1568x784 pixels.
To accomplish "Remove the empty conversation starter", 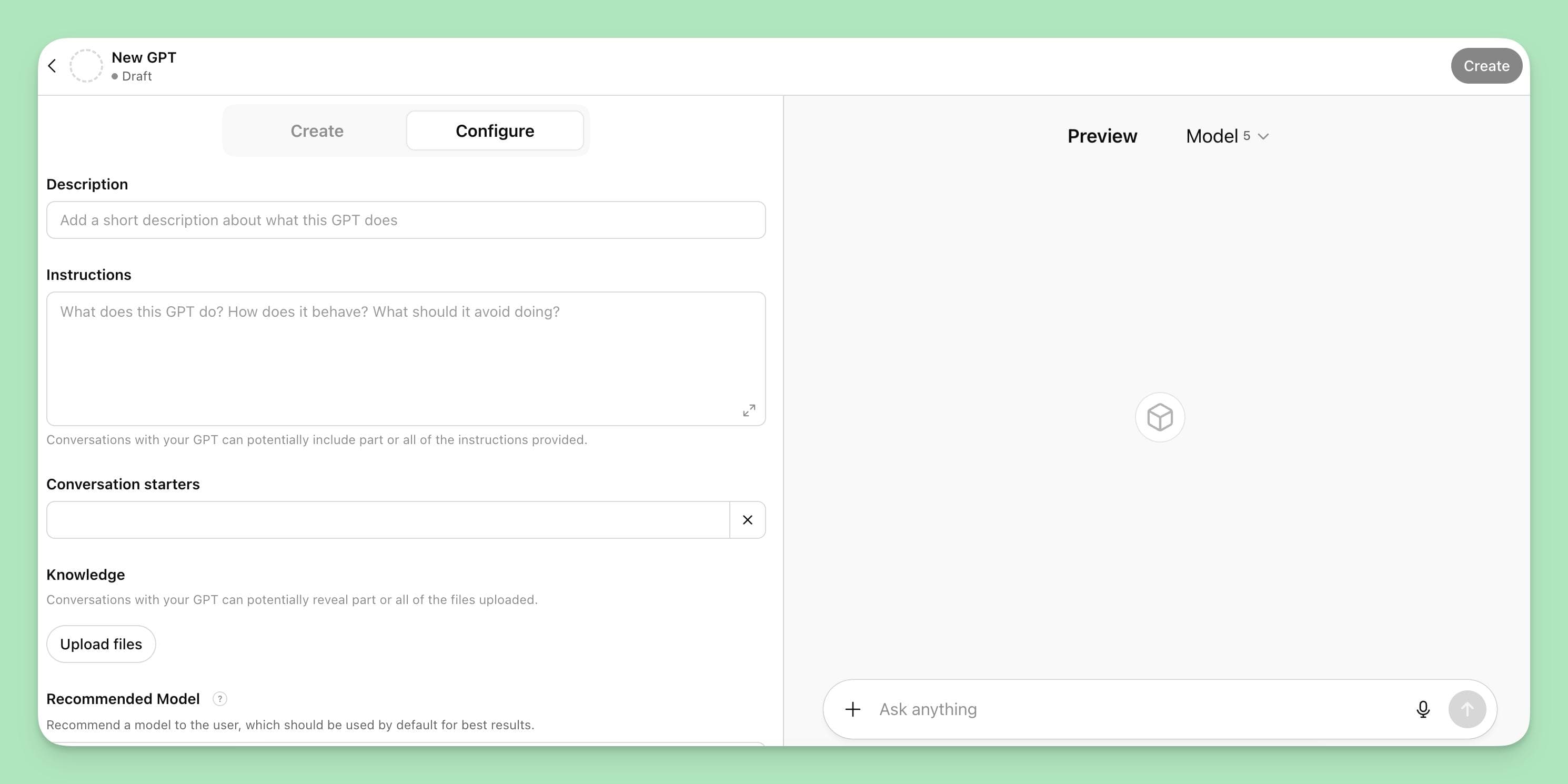I will 747,519.
